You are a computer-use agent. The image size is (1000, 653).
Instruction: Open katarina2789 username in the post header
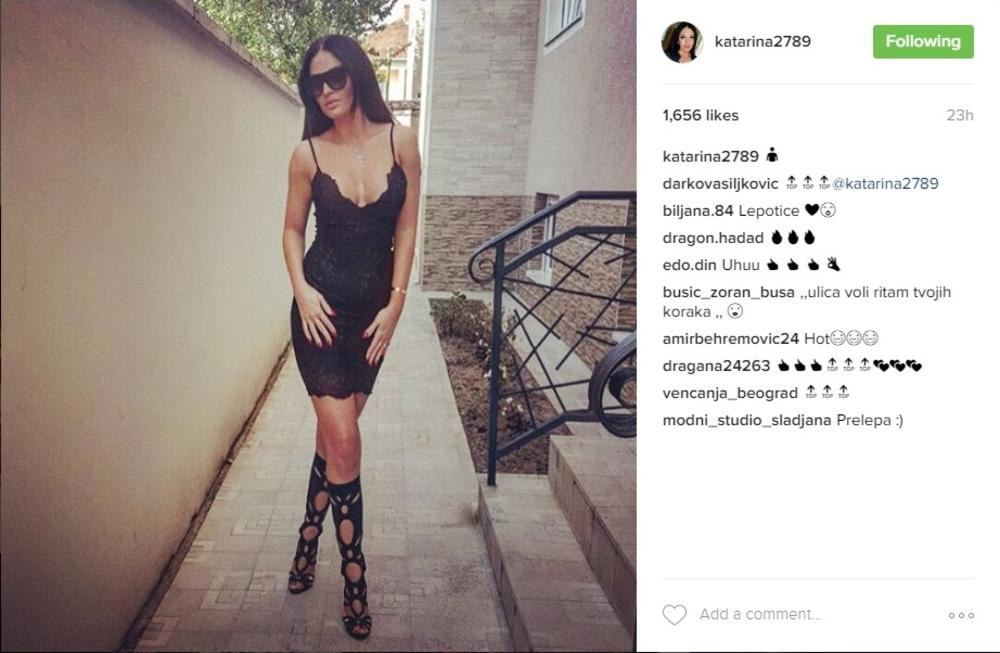(763, 41)
